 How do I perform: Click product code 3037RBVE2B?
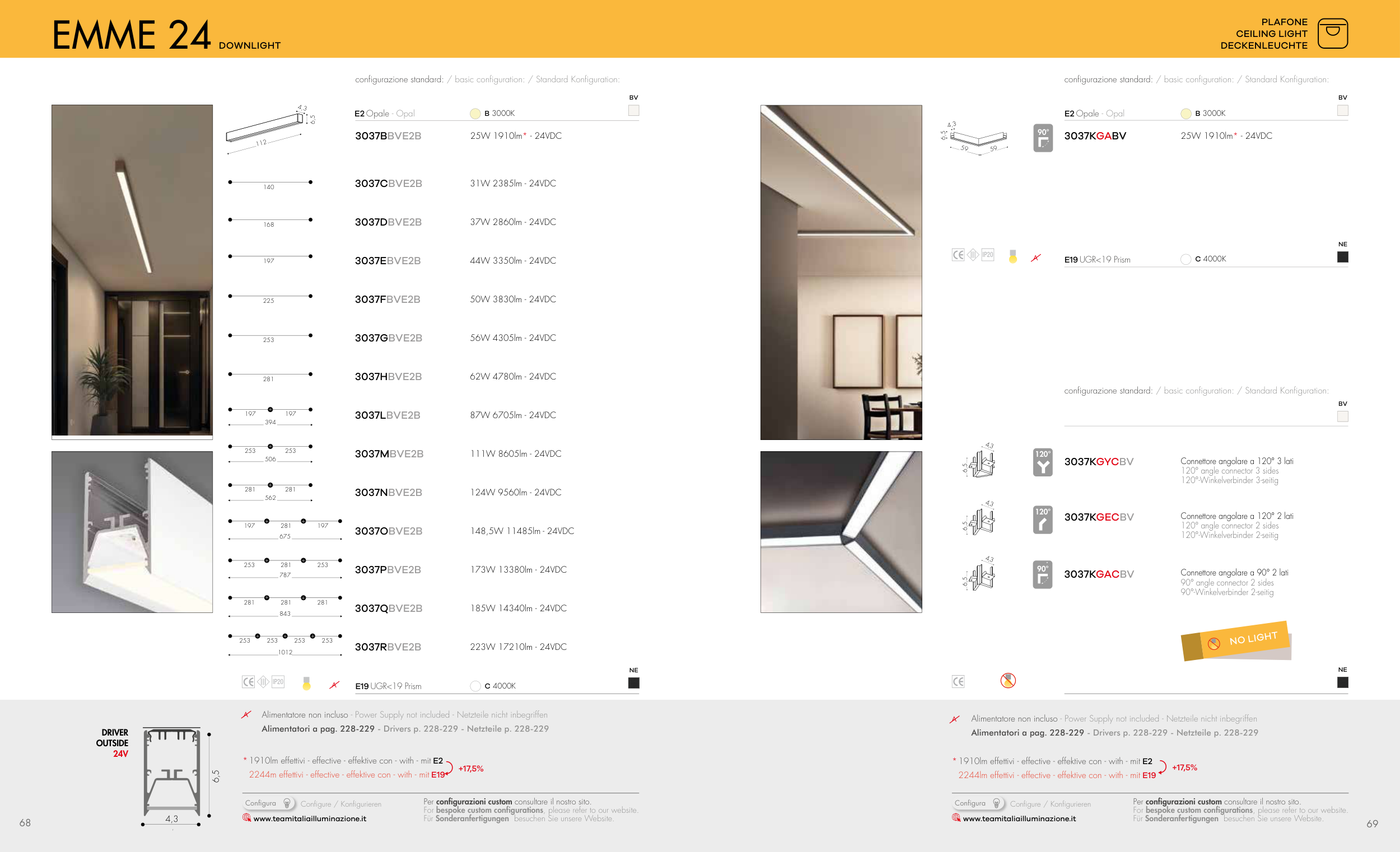click(x=388, y=647)
